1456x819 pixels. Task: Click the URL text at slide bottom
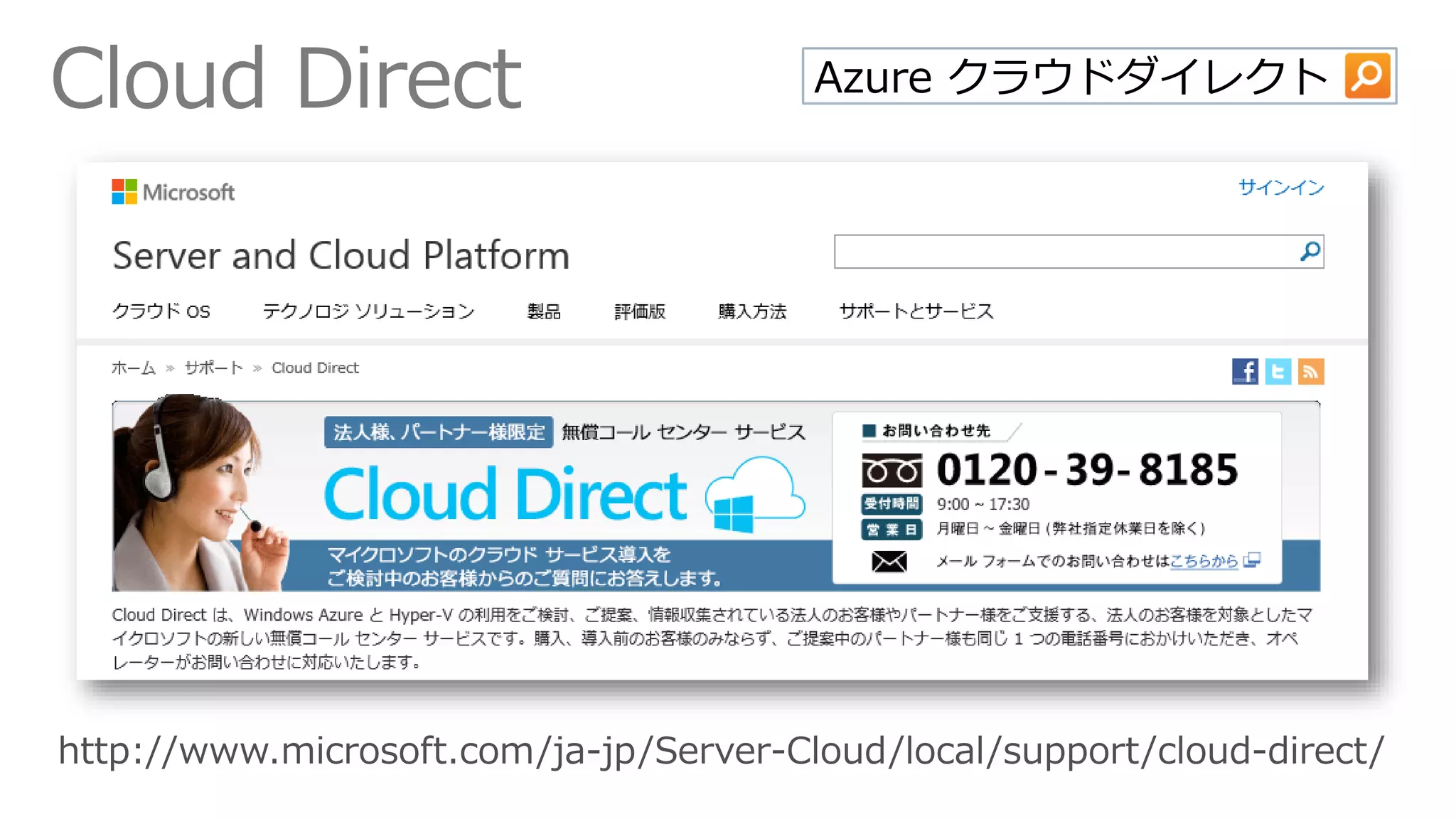point(721,751)
